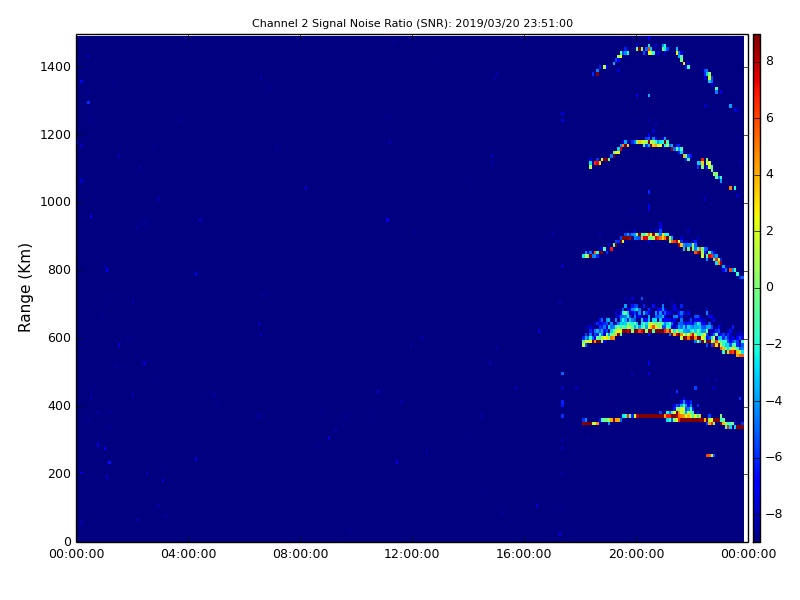Click the colorbar label 2

coord(770,231)
